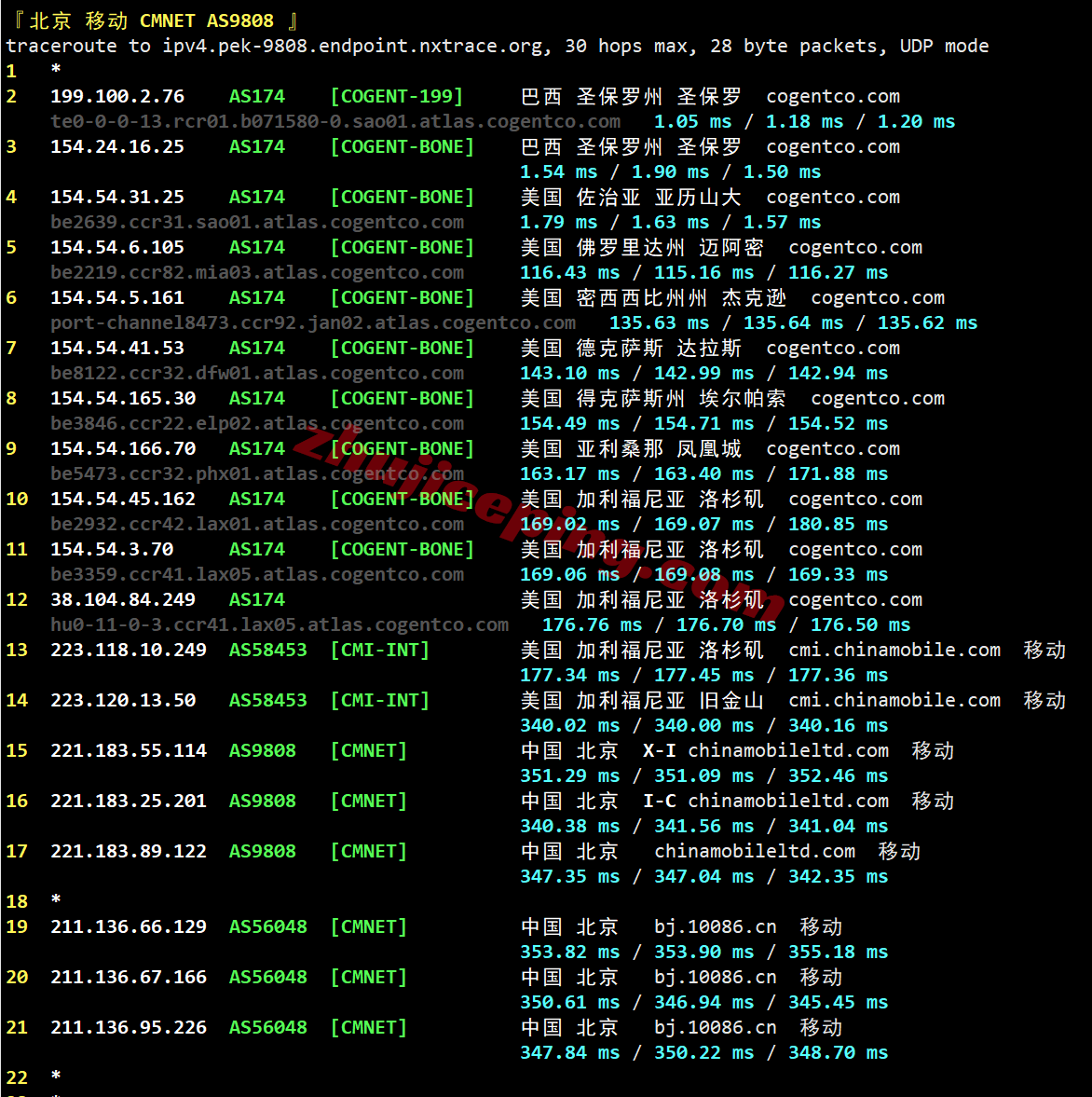1092x1097 pixels.
Task: Click hostname be3846.ccr22.elp02.atlas.cogentco.com
Action: [257, 424]
